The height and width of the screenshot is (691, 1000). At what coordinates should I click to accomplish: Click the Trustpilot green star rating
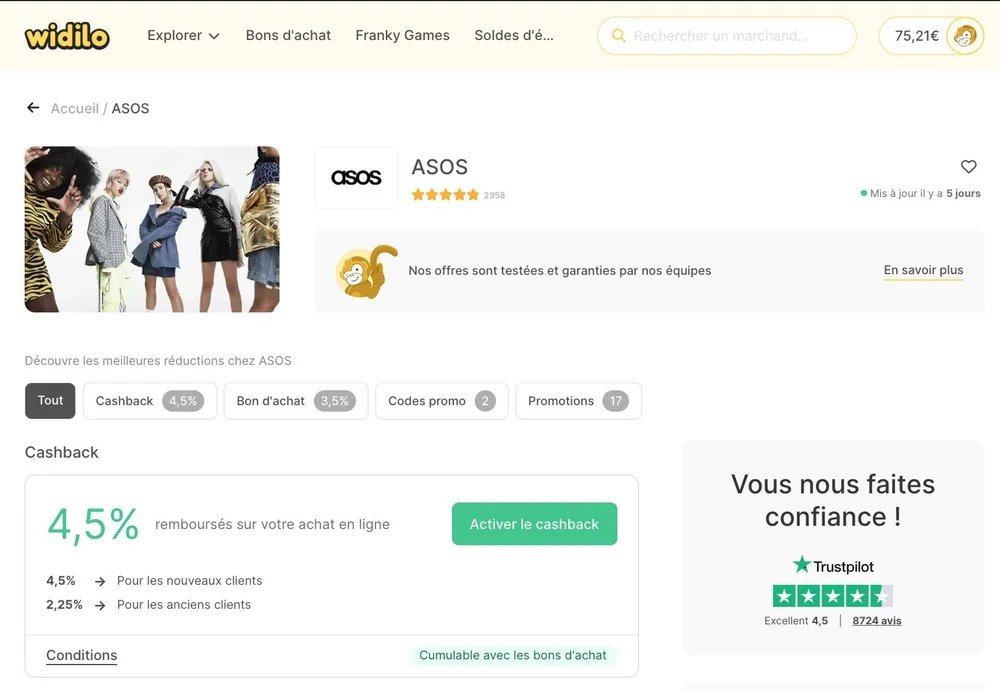(x=832, y=596)
